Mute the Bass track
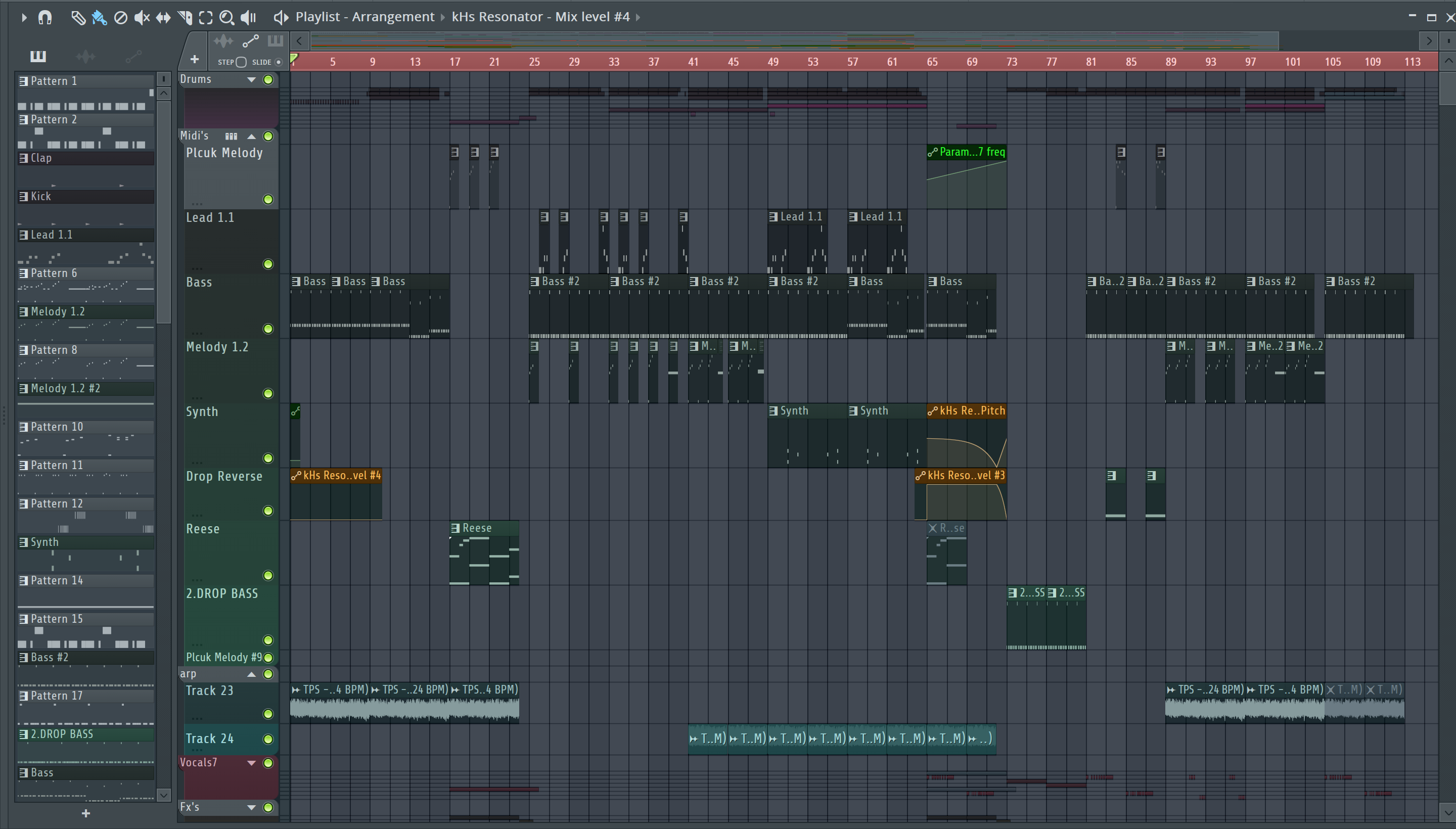Viewport: 1456px width, 829px height. (x=268, y=329)
